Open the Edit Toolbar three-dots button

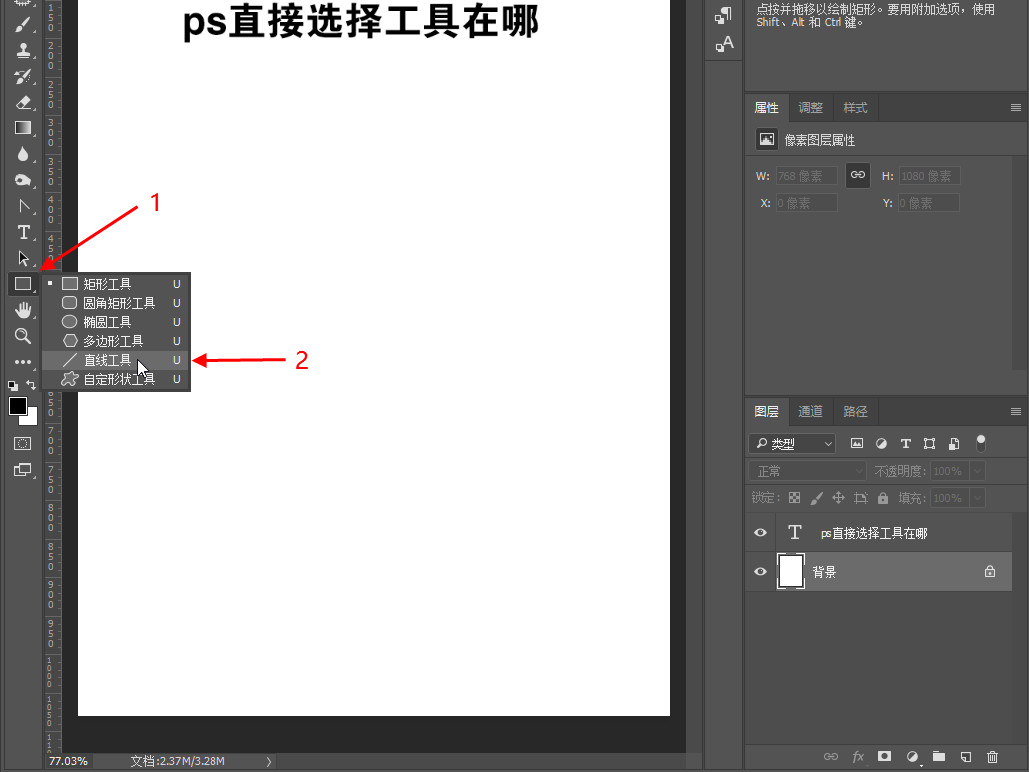pyautogui.click(x=23, y=362)
